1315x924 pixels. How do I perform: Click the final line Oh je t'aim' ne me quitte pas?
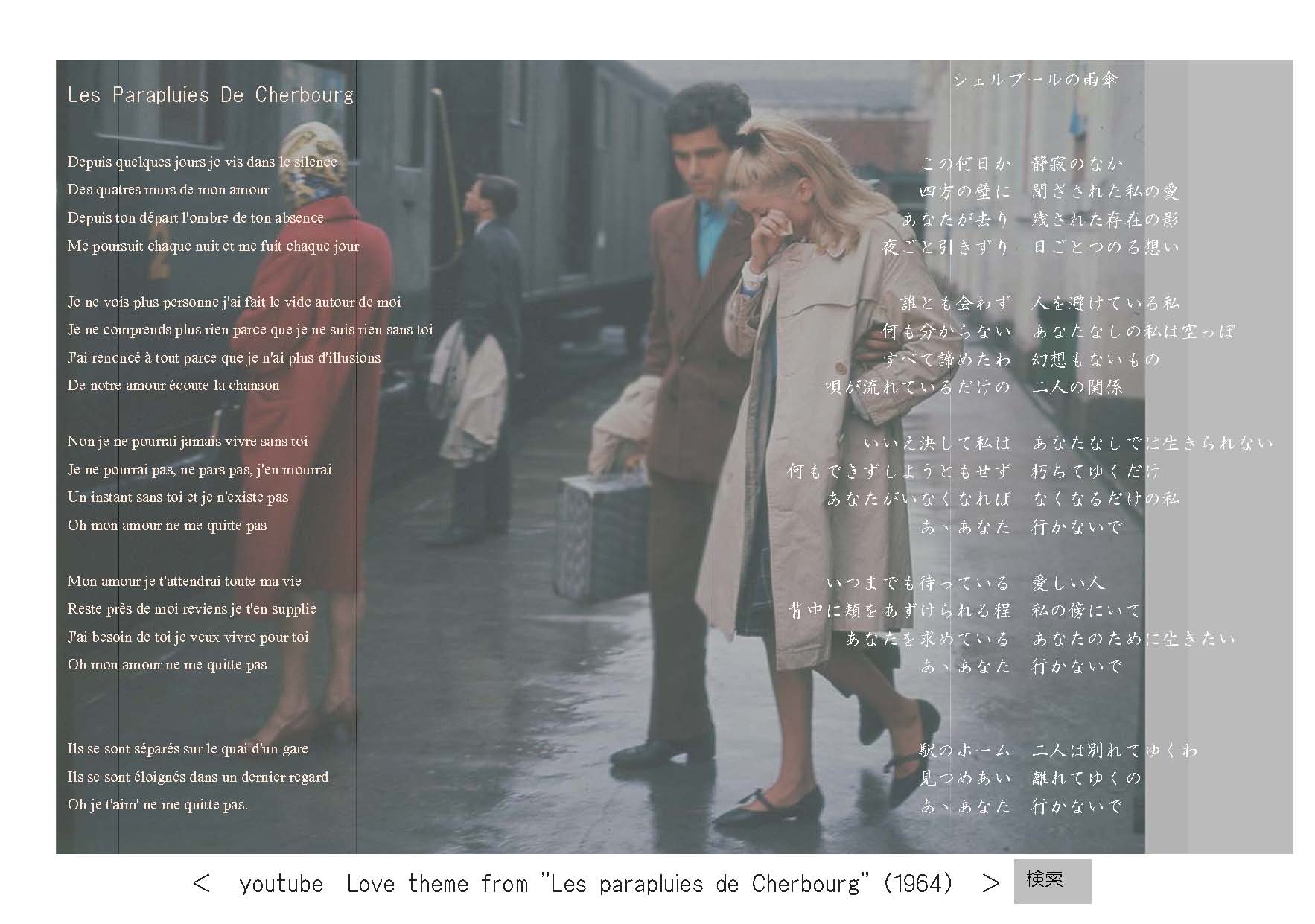pos(158,805)
